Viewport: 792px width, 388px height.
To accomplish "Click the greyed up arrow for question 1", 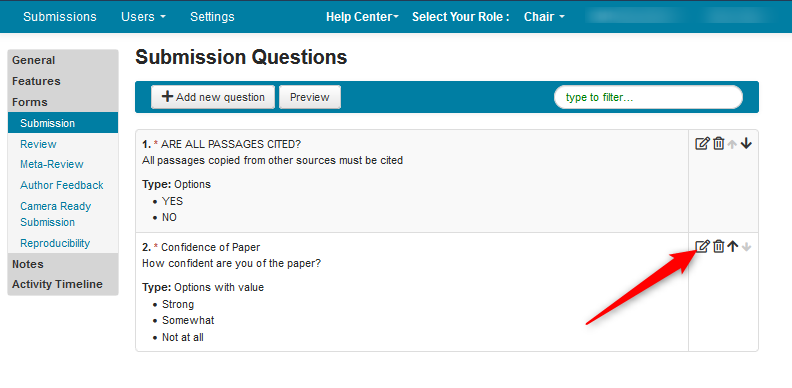I will tap(732, 144).
